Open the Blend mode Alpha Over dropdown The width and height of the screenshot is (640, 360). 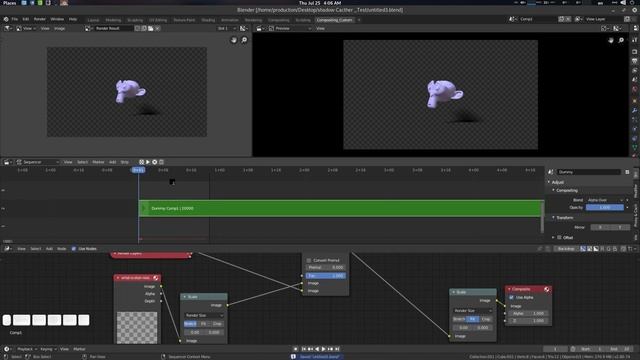[x=604, y=200]
